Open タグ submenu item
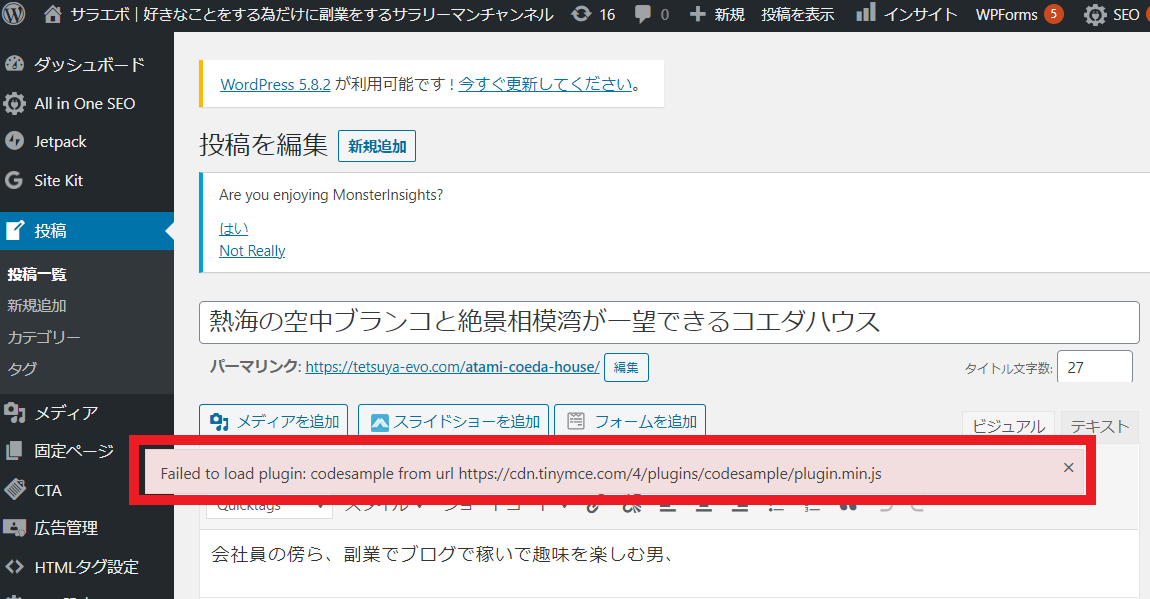The width and height of the screenshot is (1150, 599). [x=22, y=369]
